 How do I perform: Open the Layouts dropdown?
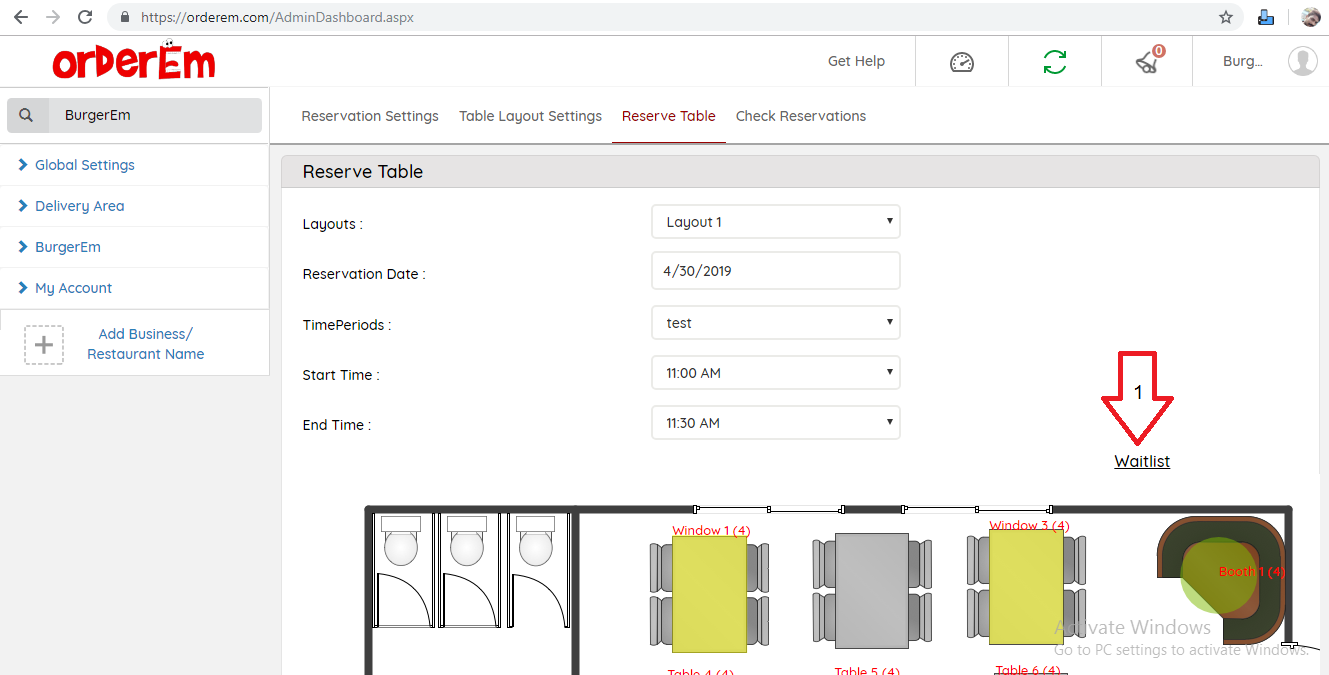tap(775, 222)
